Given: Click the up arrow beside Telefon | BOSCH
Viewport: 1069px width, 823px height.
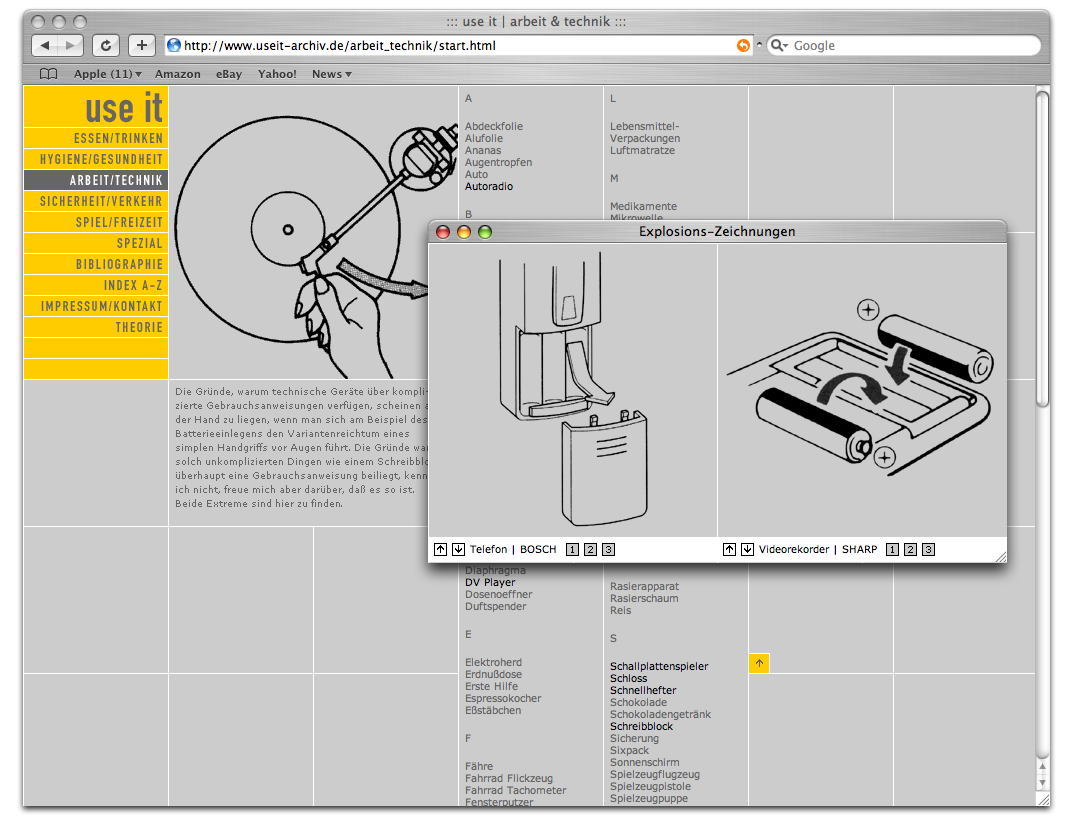Looking at the screenshot, I should click(x=440, y=550).
